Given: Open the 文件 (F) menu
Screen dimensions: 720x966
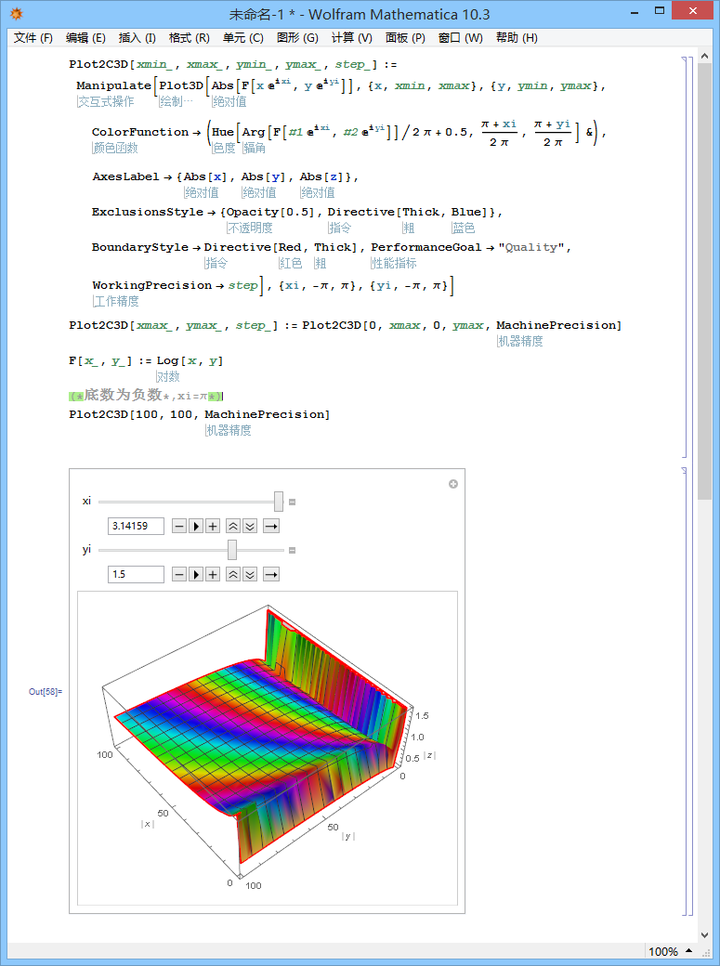Looking at the screenshot, I should [x=33, y=38].
